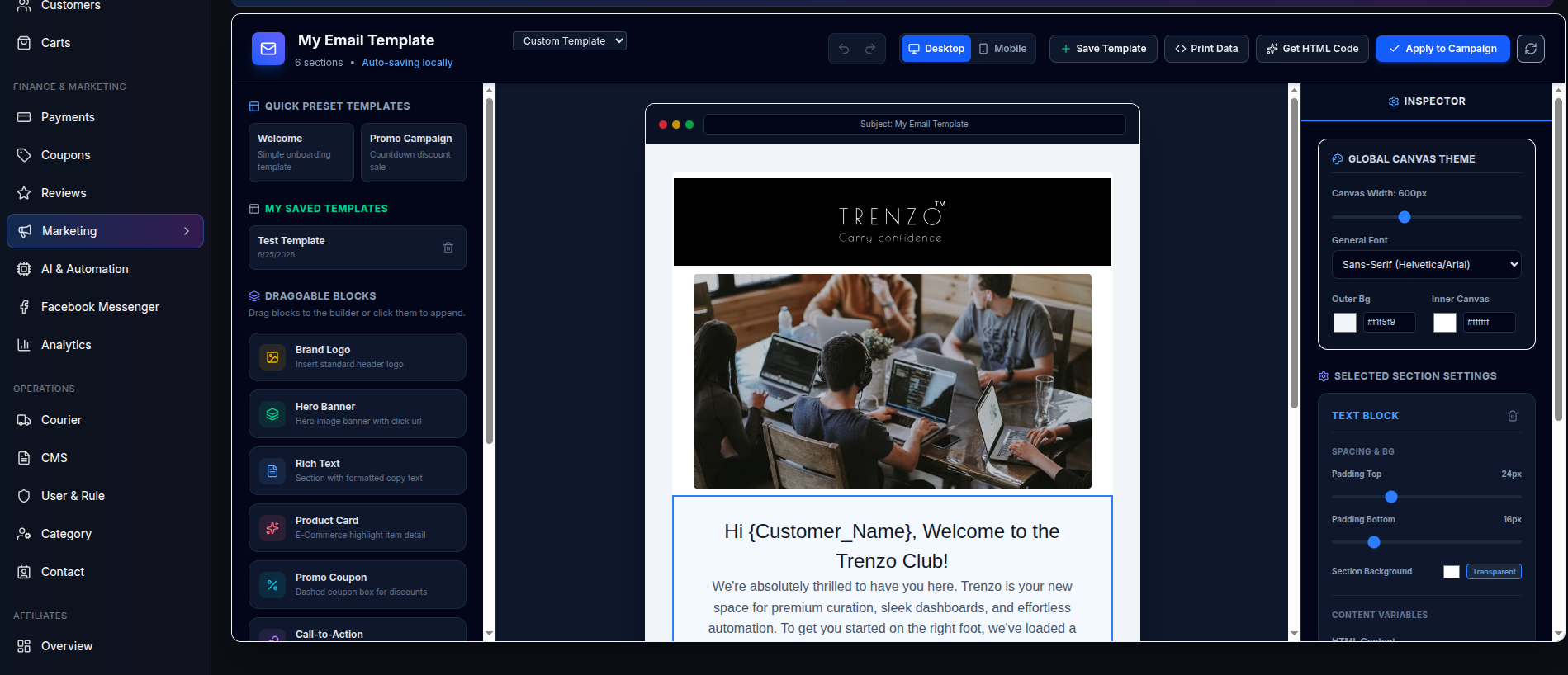Open Analytics in the sidebar
The width and height of the screenshot is (1568, 675).
(x=105, y=345)
